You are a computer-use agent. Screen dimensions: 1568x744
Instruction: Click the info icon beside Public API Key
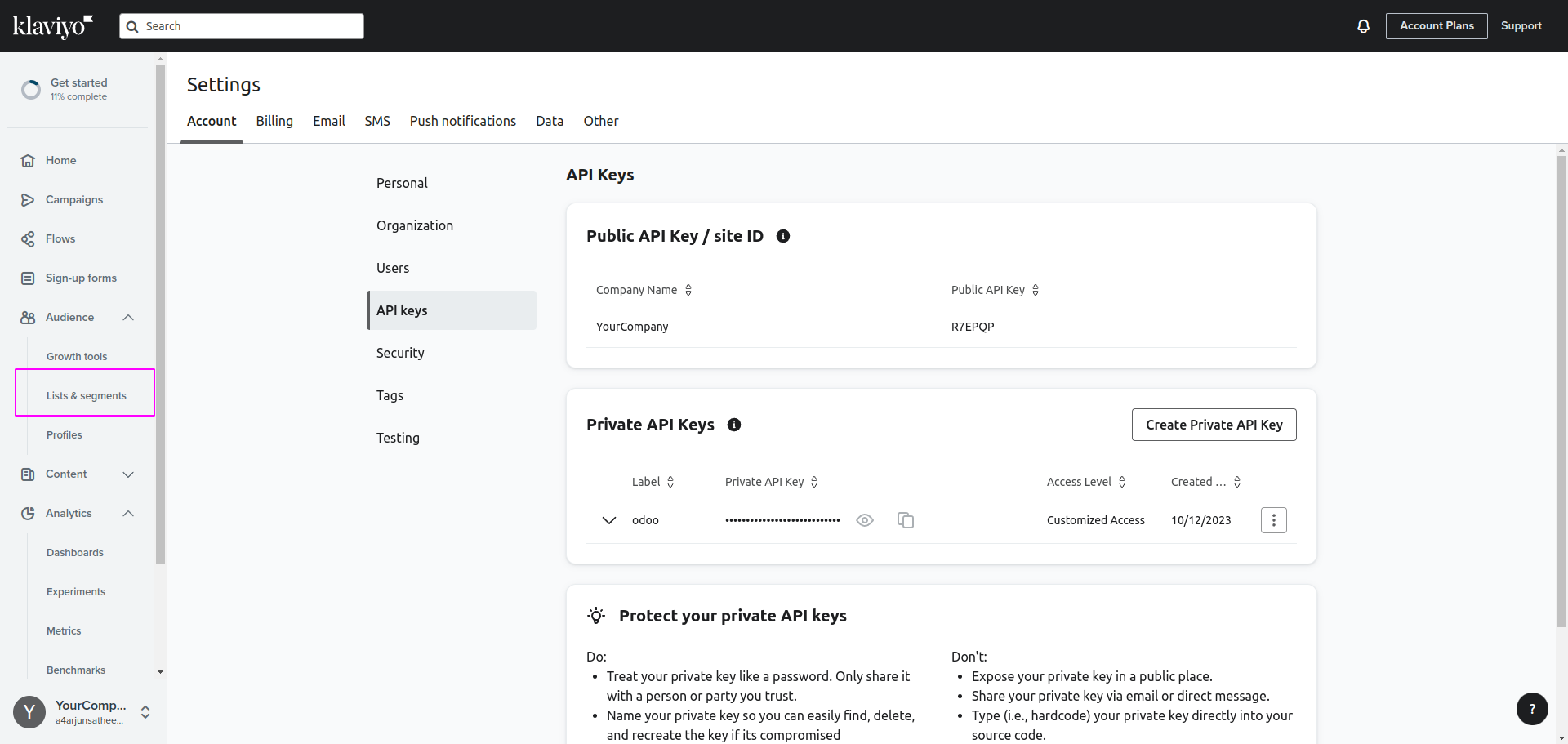[783, 236]
